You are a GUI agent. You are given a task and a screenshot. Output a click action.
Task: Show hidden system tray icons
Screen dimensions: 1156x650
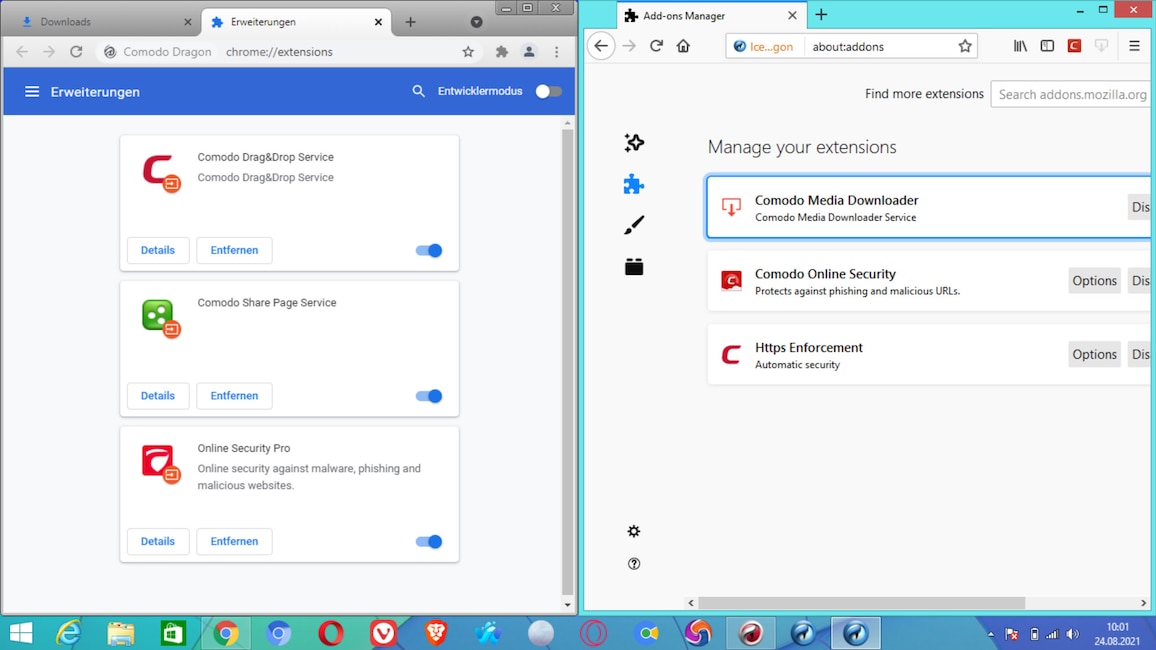click(x=990, y=635)
